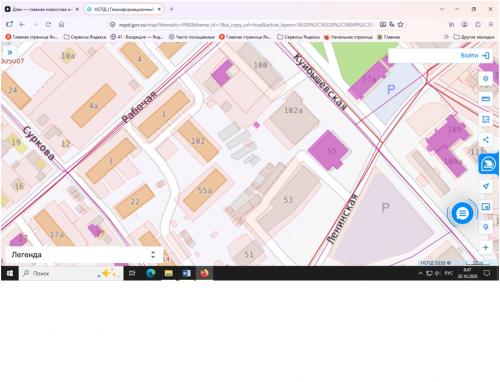Open the layers settings icon in map sidebar
The height and width of the screenshot is (382, 500).
pos(486,79)
